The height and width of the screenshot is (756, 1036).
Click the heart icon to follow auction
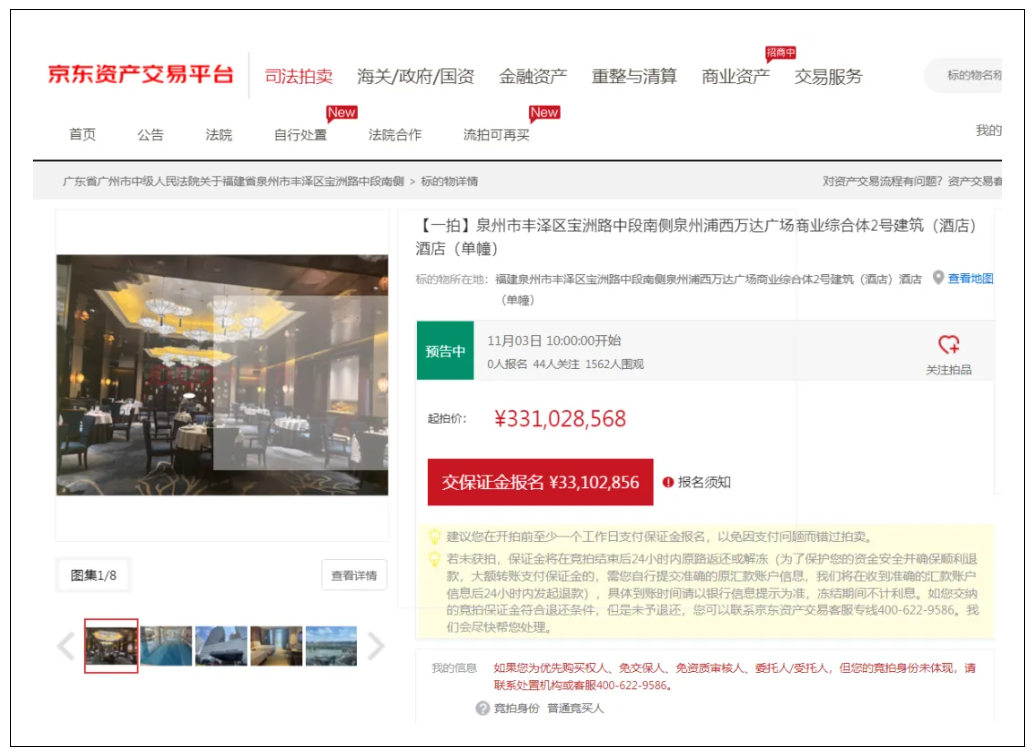(948, 345)
